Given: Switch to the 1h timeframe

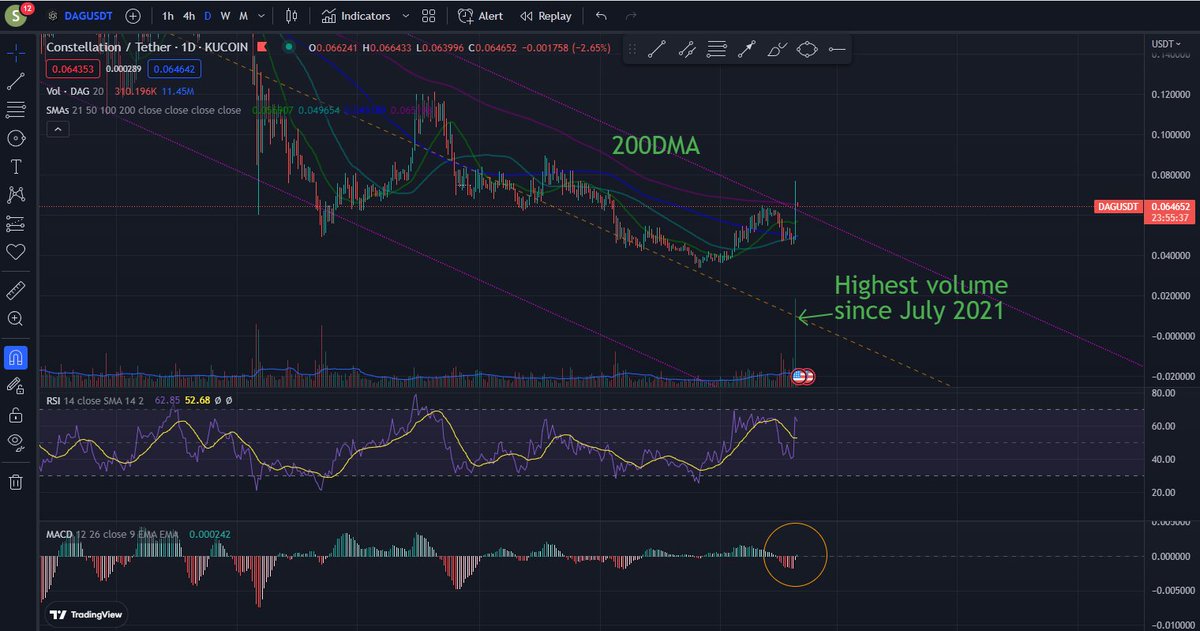Looking at the screenshot, I should tap(167, 16).
